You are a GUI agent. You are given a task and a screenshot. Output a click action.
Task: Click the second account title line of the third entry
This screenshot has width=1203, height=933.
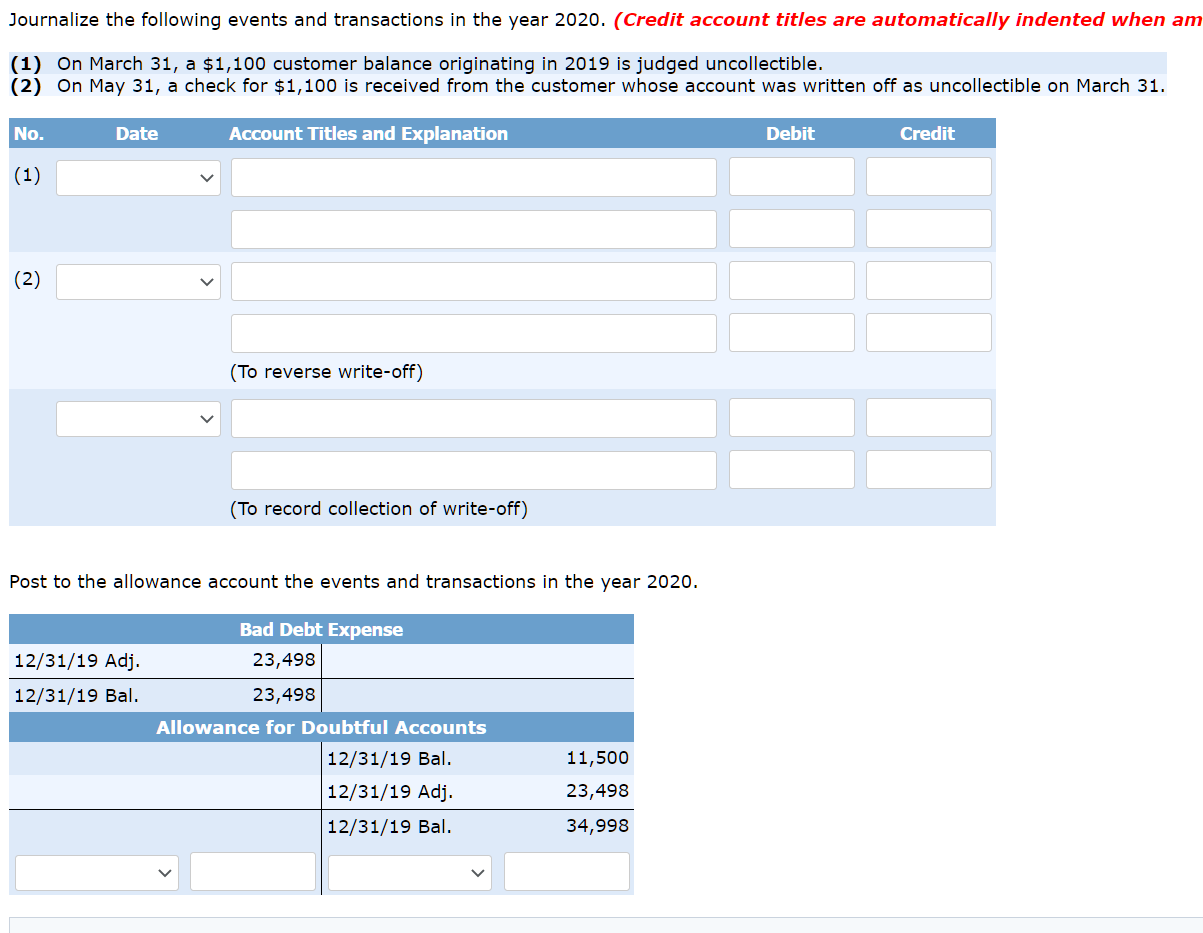[x=473, y=469]
